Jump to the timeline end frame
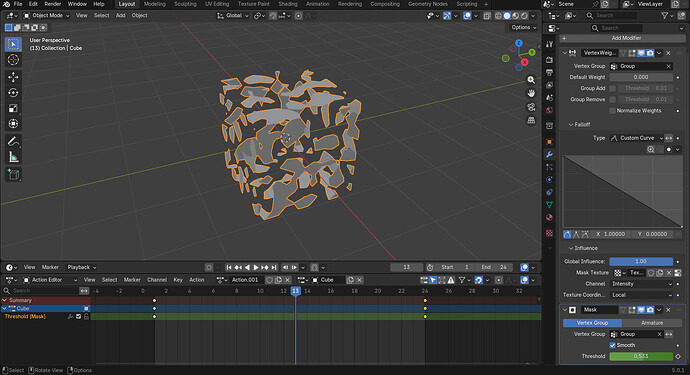 (274, 267)
